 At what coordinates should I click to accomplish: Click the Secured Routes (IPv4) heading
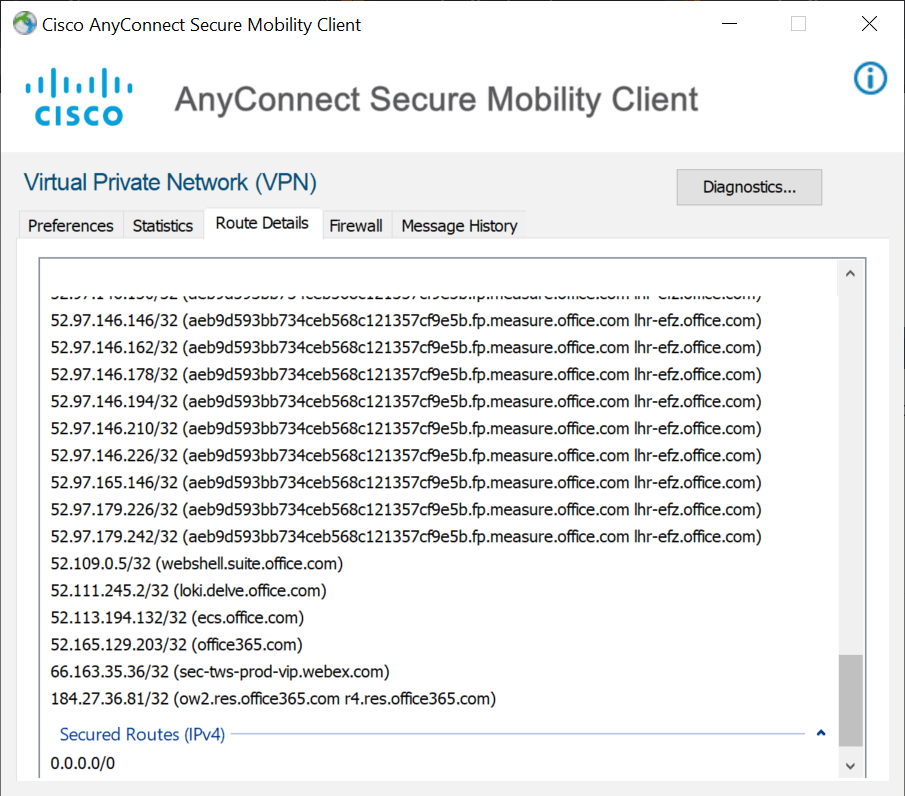tap(142, 735)
